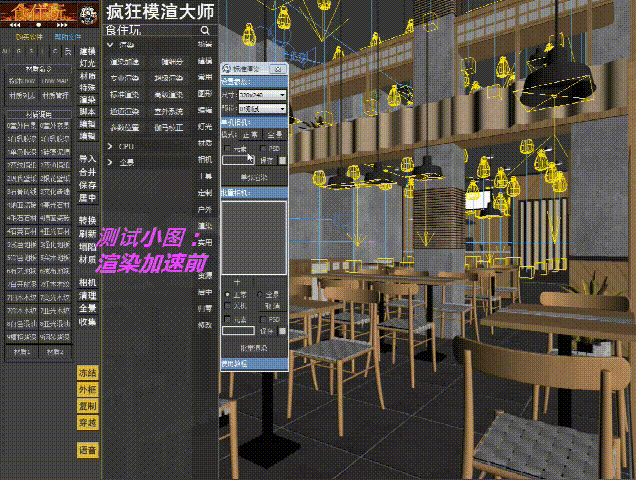The image size is (636, 480).
Task: Click the 居中 center button
Action: 87,198
